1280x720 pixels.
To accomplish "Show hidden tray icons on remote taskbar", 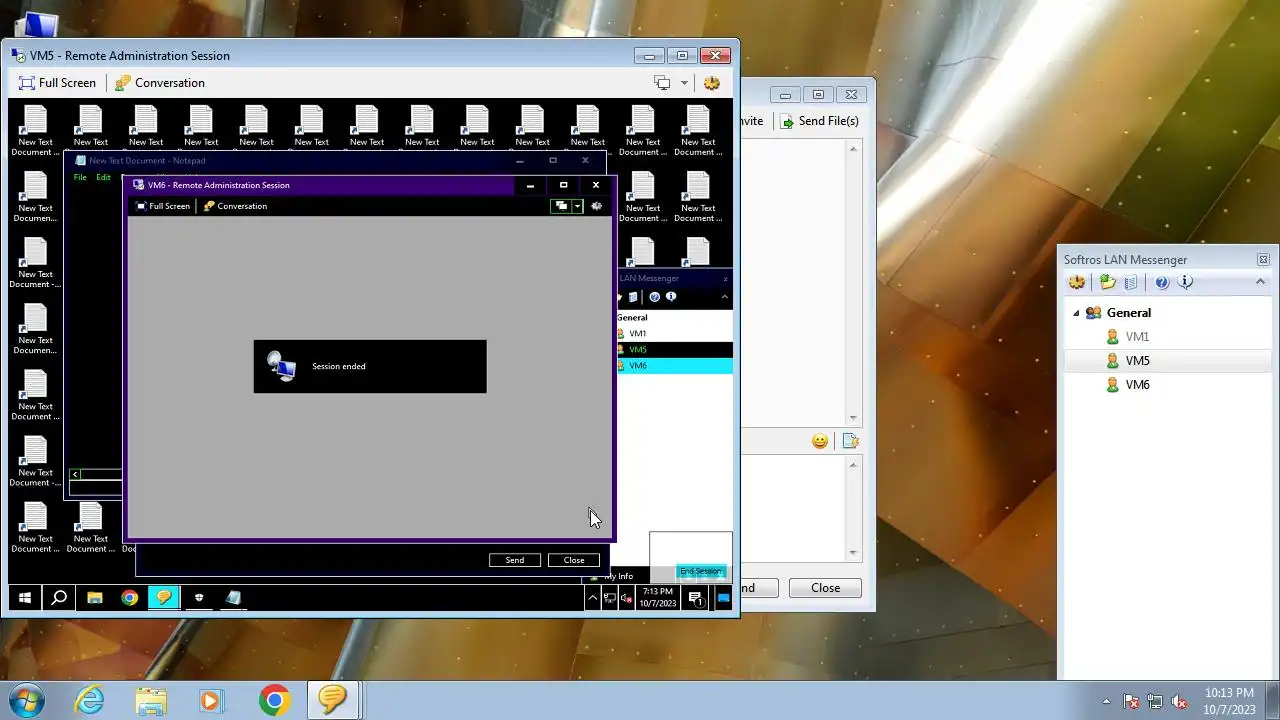I will (592, 598).
